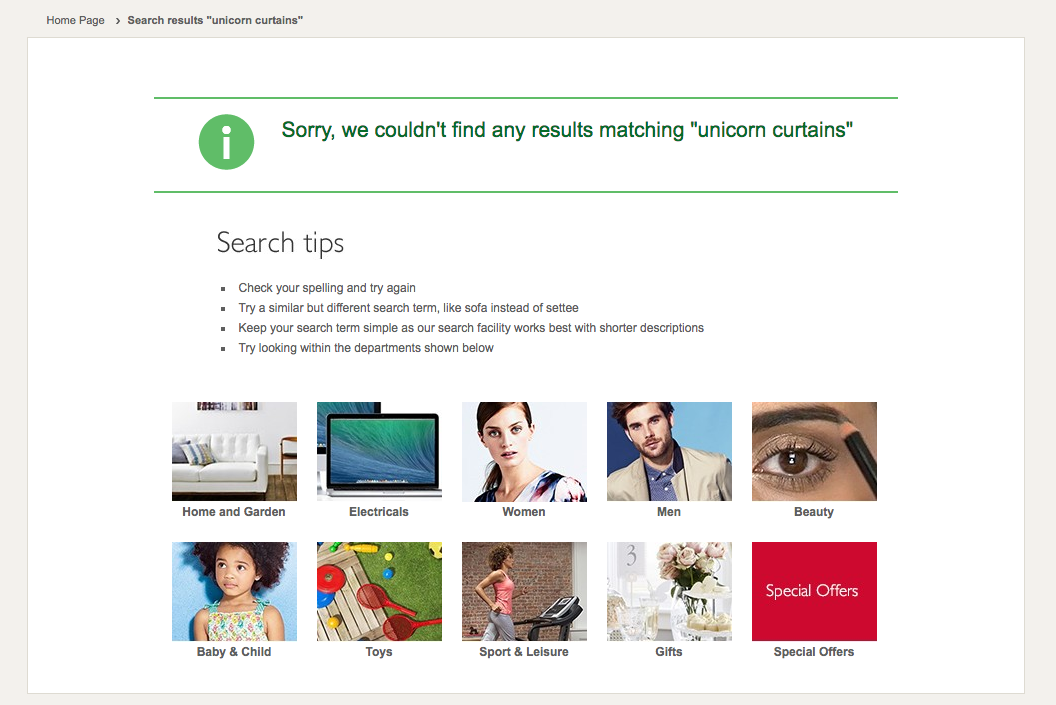Image resolution: width=1056 pixels, height=705 pixels.
Task: Click the Special Offers caption below tile
Action: click(x=814, y=652)
